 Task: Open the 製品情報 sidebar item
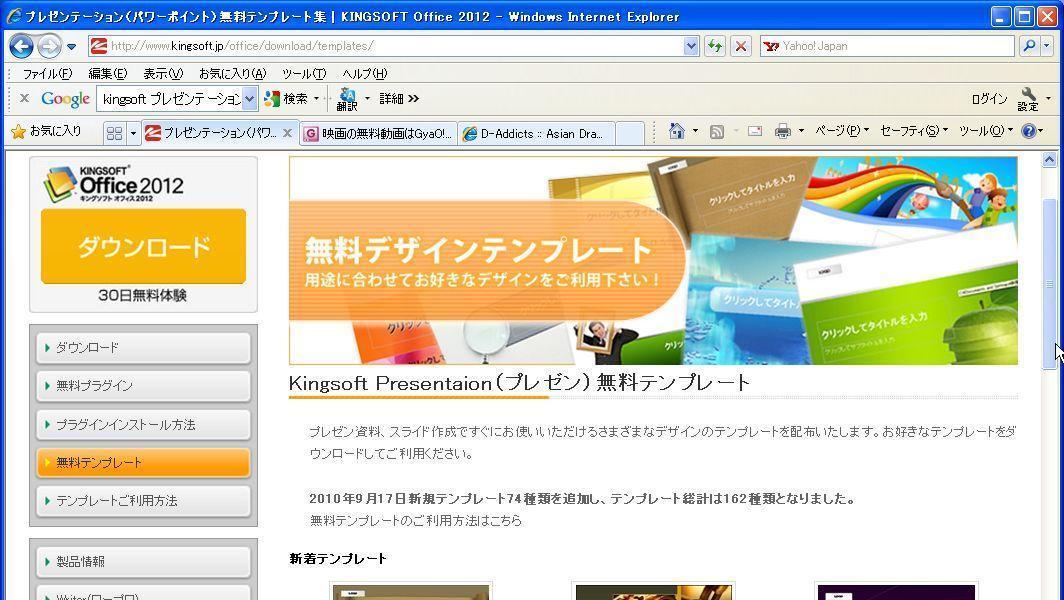(143, 561)
